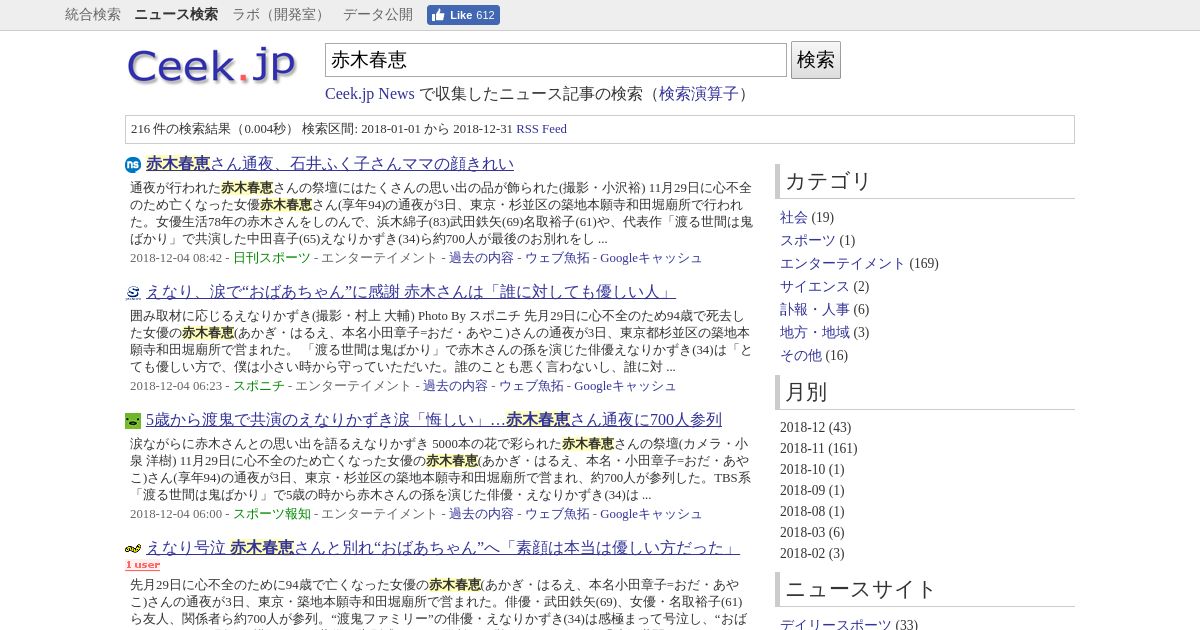
Task: Filter by category サイエンス
Action: pyautogui.click(x=815, y=287)
